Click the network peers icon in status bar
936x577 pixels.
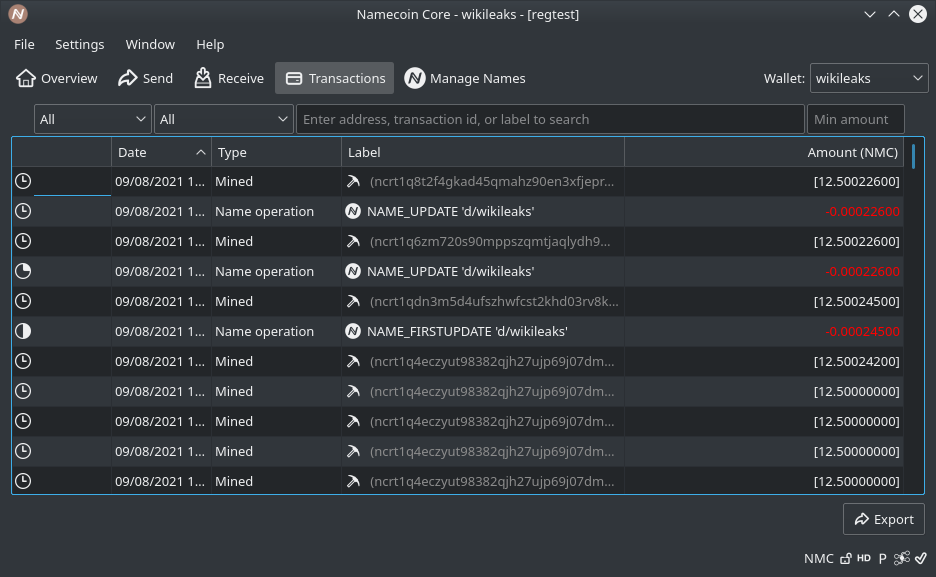point(901,558)
